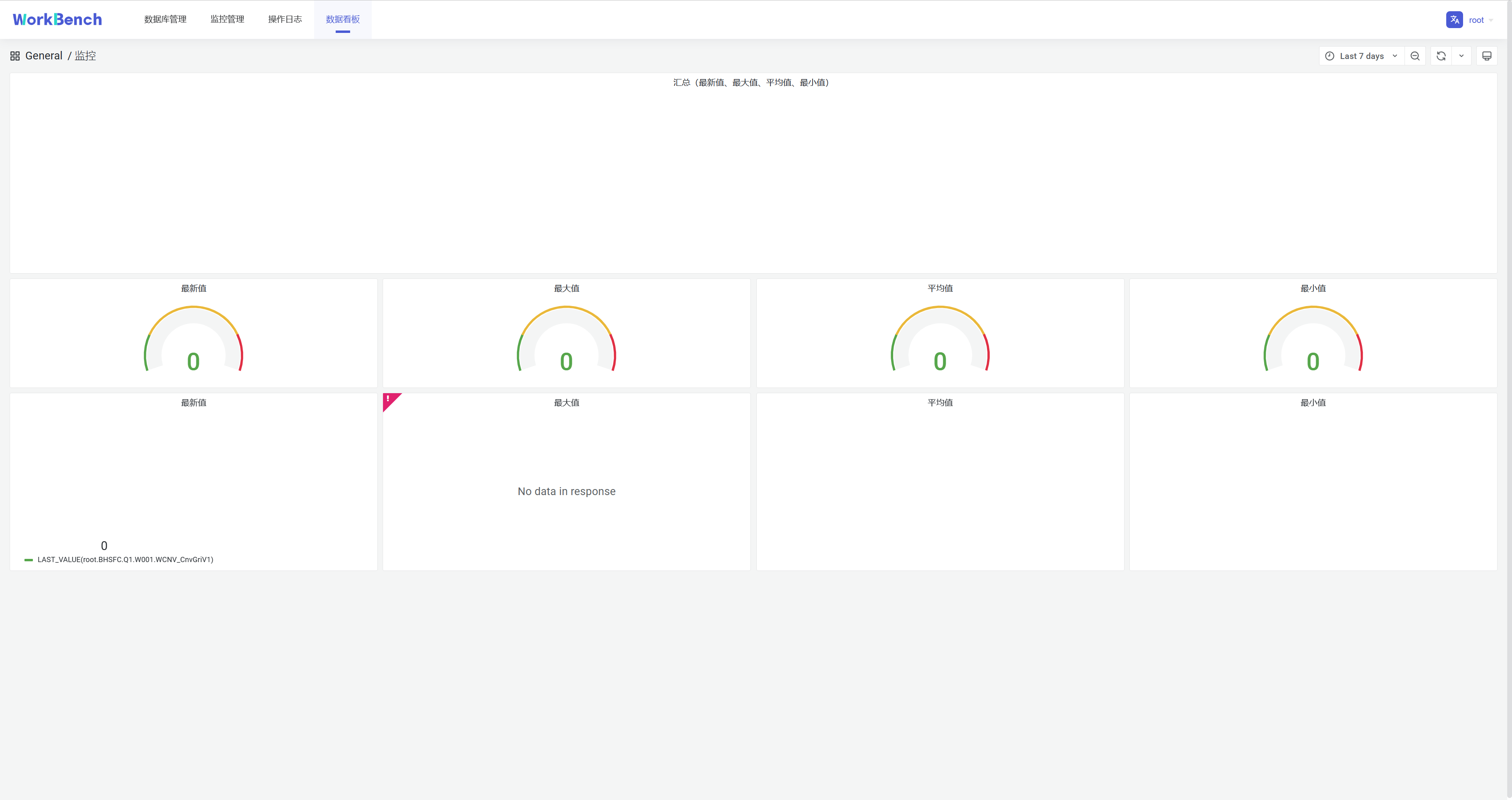Click the 监控 dashboard title
This screenshot has width=1512, height=800.
(85, 56)
